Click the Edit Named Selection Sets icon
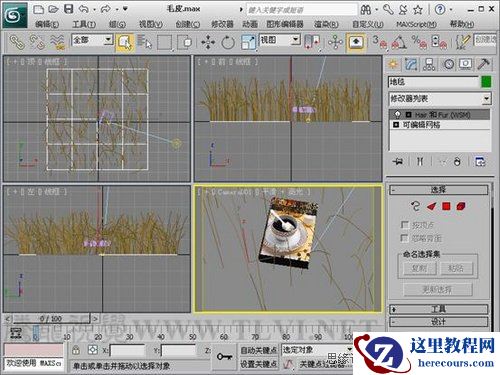 coord(462,42)
